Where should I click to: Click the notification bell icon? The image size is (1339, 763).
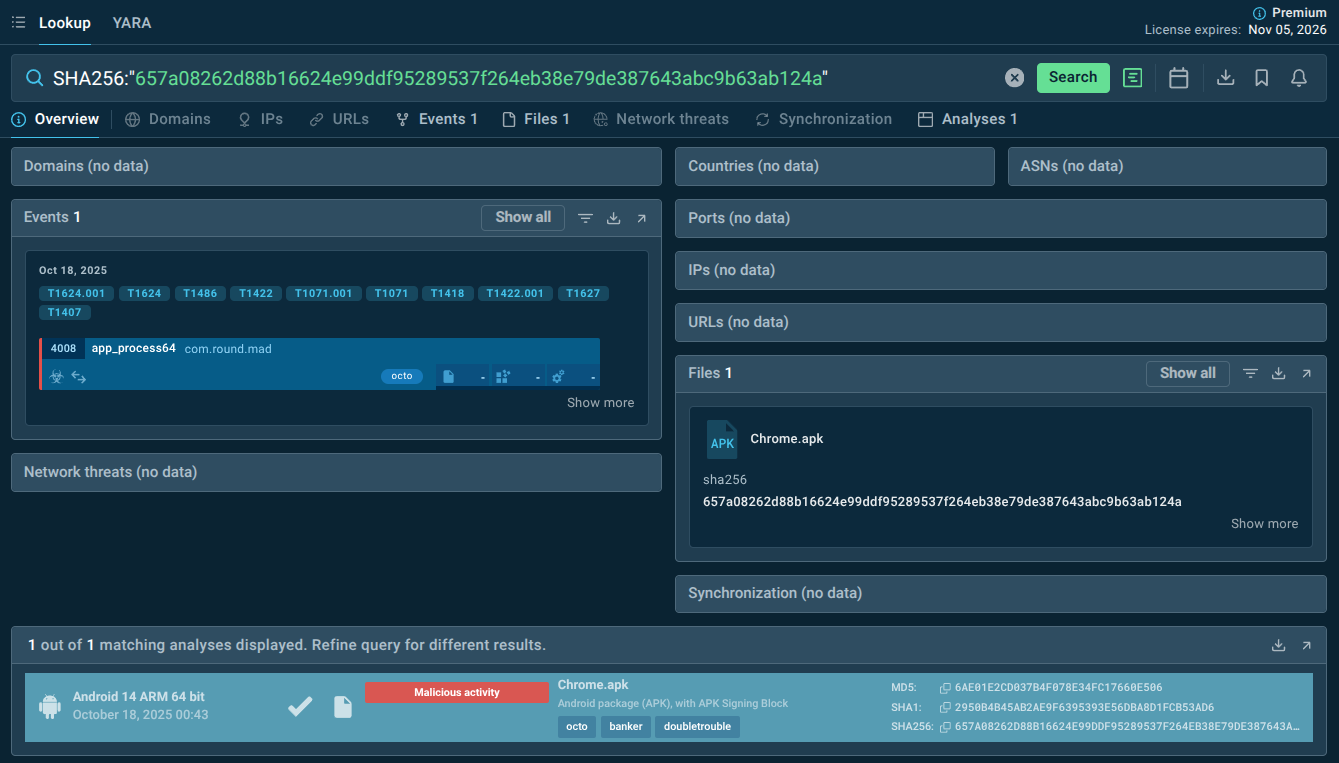(1299, 78)
